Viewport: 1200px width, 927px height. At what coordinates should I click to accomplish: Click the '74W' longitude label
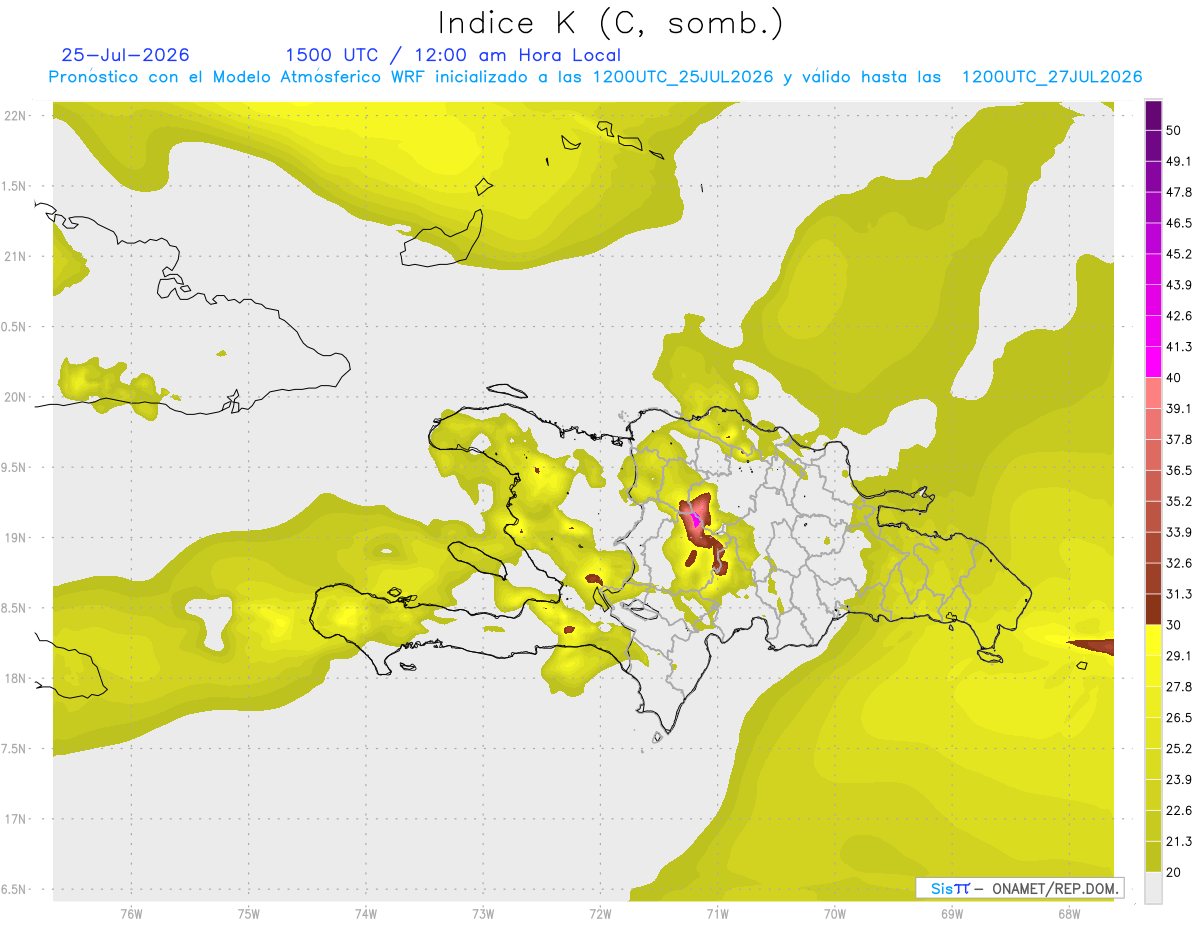[365, 914]
